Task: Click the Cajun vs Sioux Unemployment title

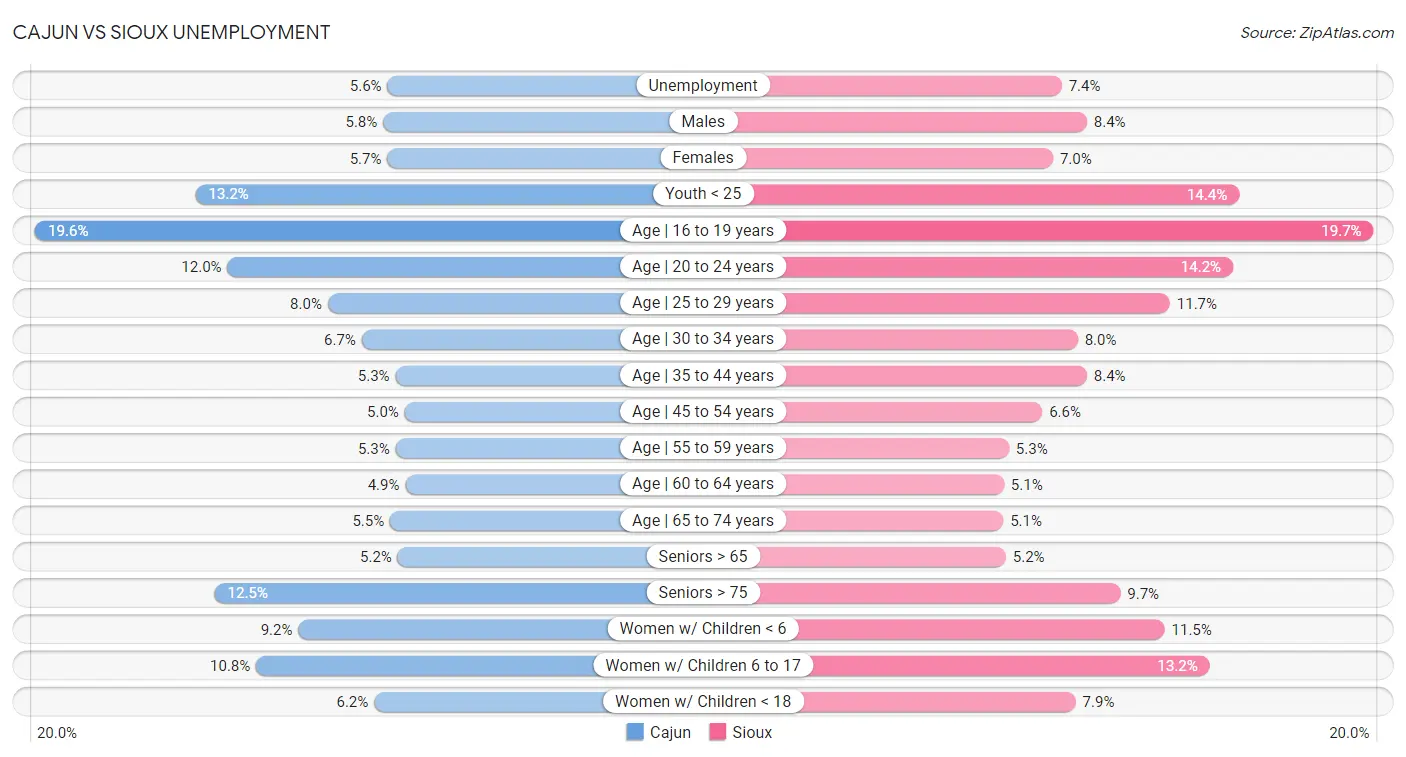Action: pos(171,32)
